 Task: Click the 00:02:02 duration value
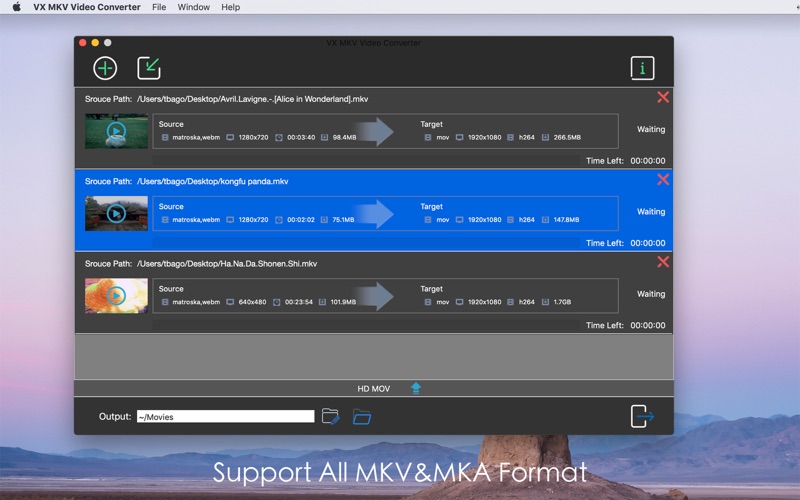pos(301,219)
